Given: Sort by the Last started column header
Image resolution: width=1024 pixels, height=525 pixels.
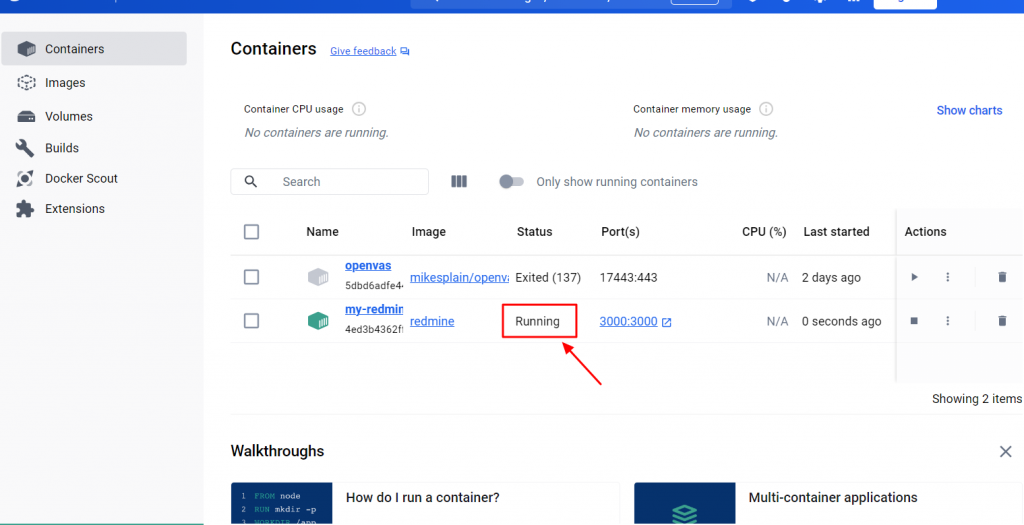Looking at the screenshot, I should (x=837, y=232).
